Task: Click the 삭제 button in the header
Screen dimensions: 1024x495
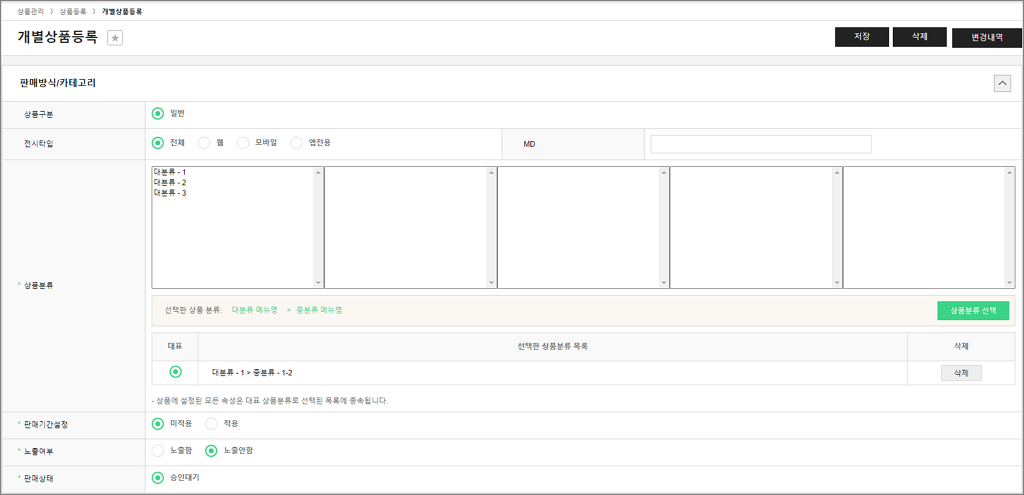Action: coord(919,37)
